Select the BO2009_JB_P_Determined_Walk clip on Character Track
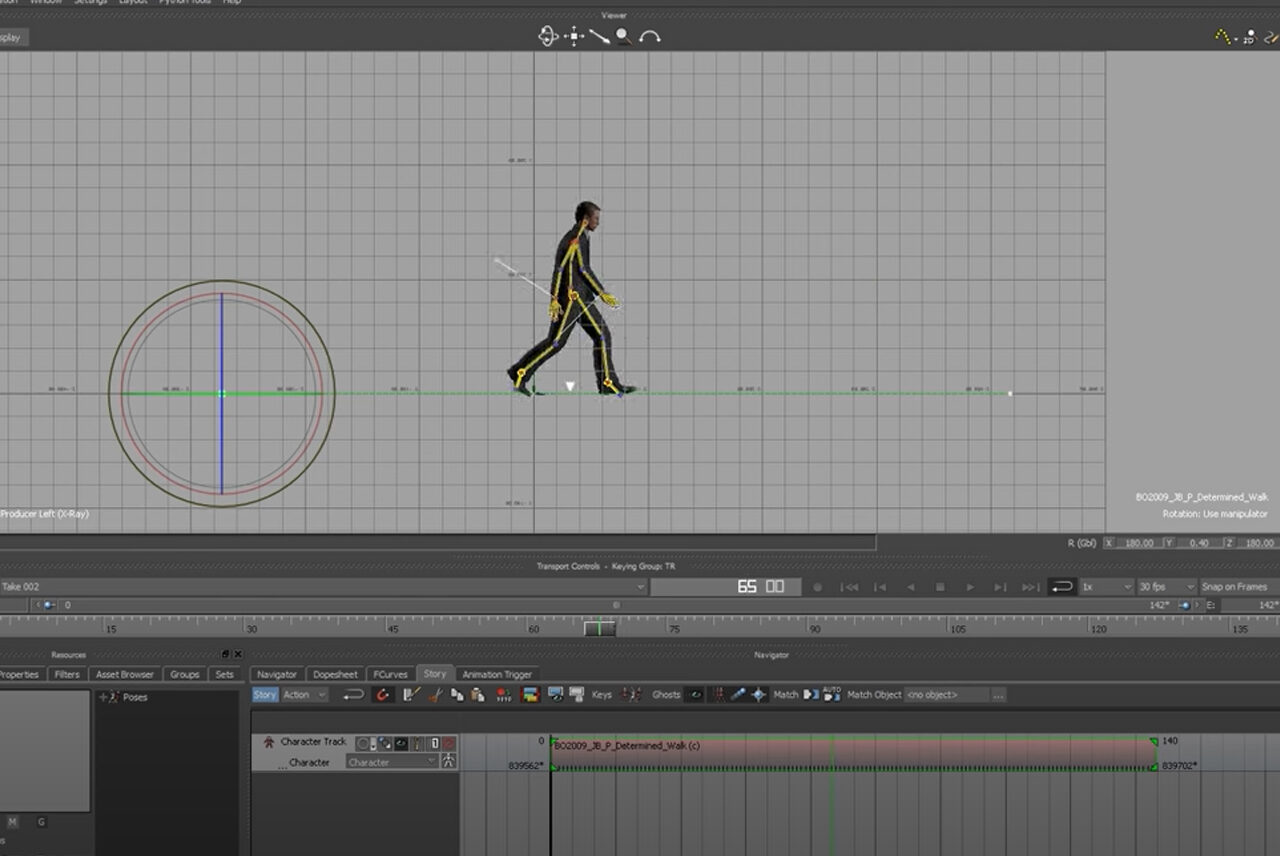The height and width of the screenshot is (856, 1280). (x=852, y=753)
